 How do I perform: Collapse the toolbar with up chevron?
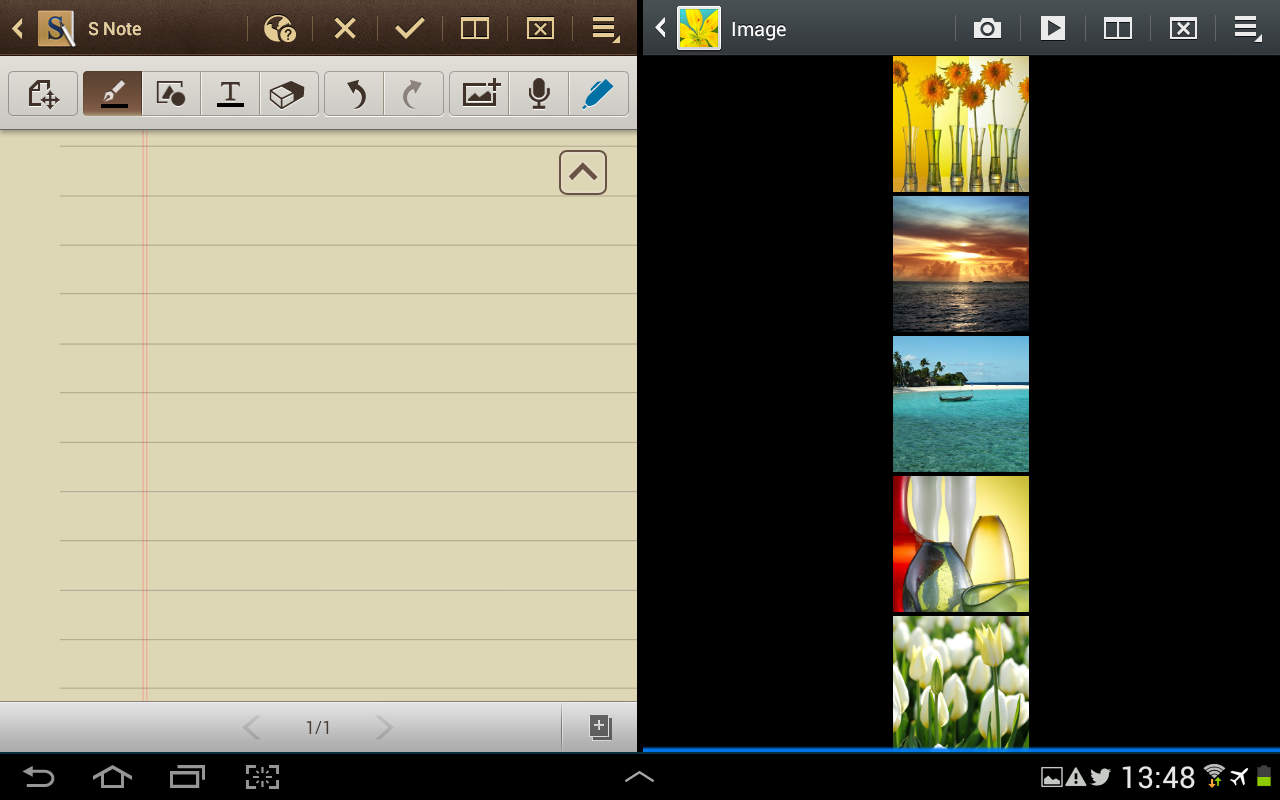pos(583,172)
